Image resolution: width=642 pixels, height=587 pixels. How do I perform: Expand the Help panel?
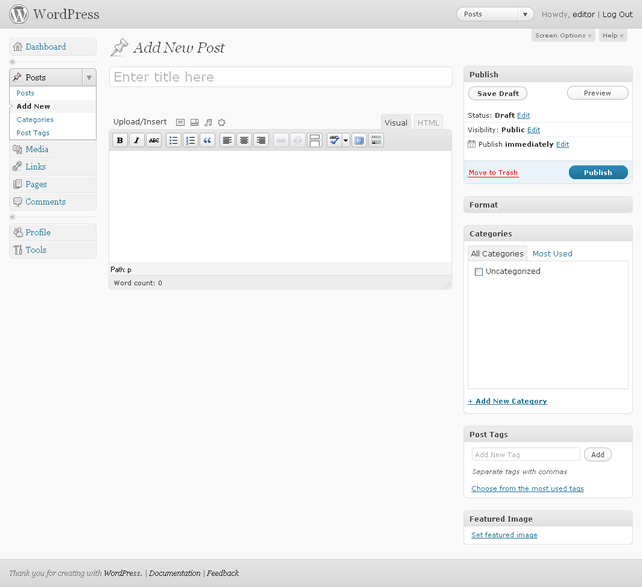pos(613,36)
